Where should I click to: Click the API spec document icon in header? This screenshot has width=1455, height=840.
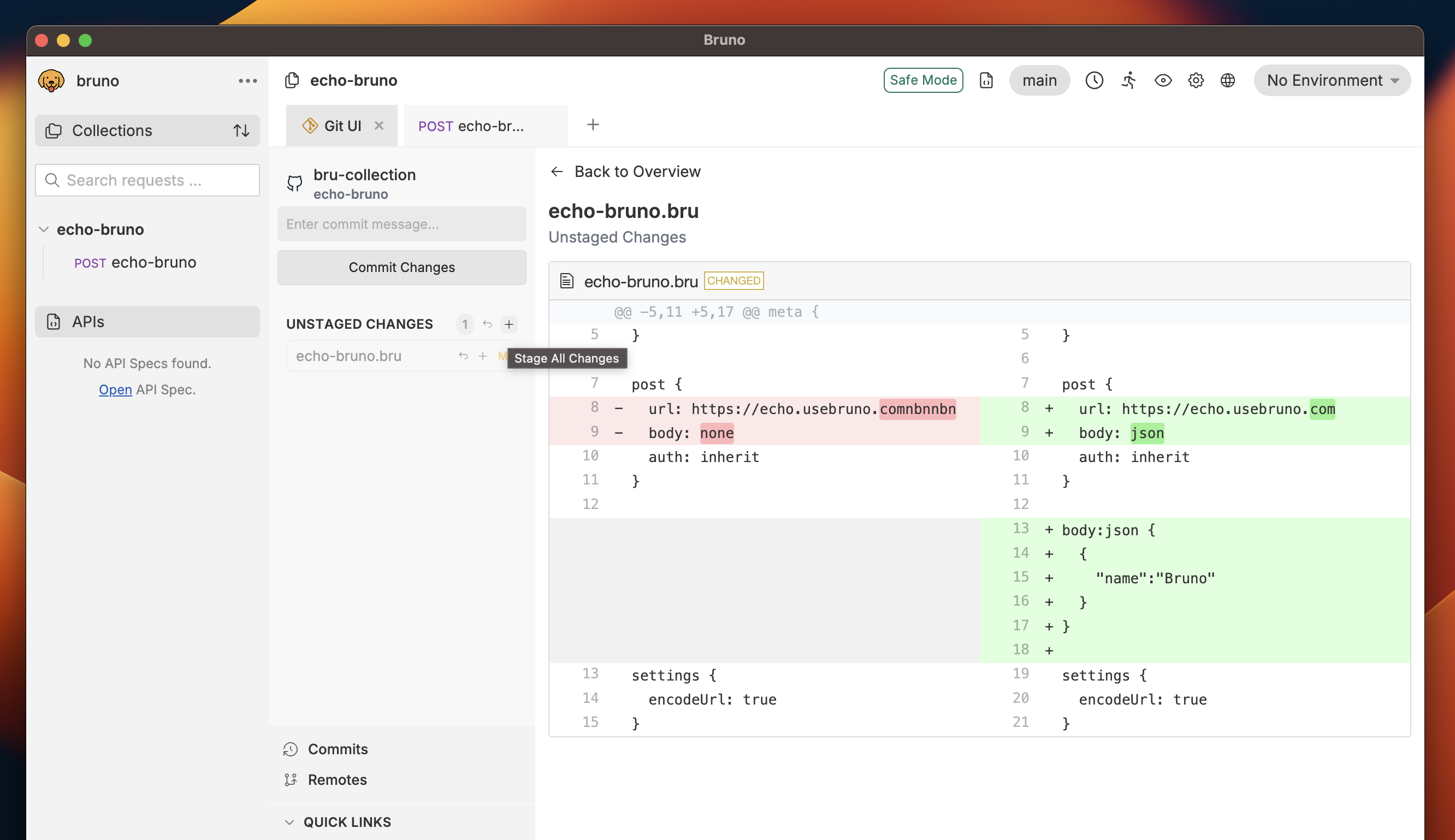(986, 80)
